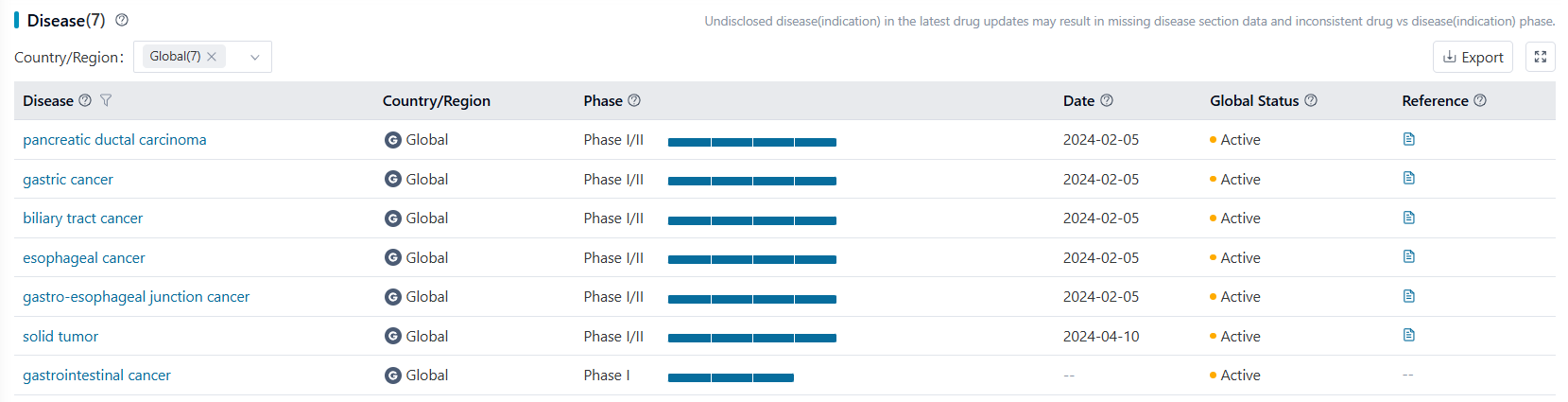Click the fullscreen expand icon

[1540, 57]
